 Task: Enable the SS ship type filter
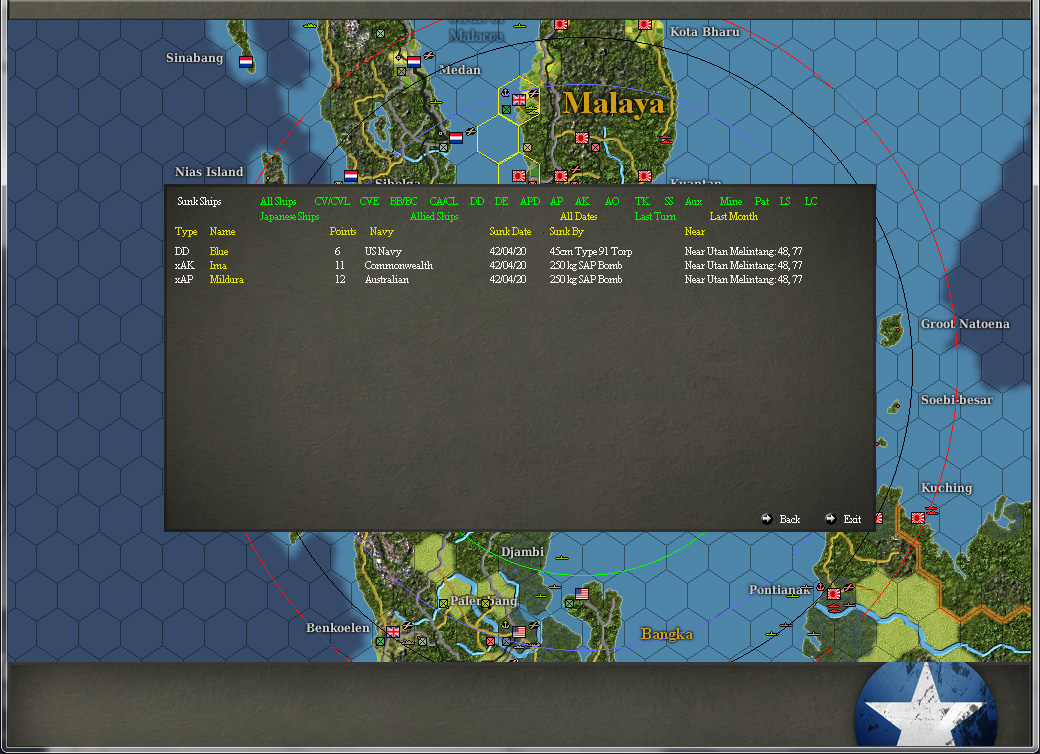tap(668, 201)
